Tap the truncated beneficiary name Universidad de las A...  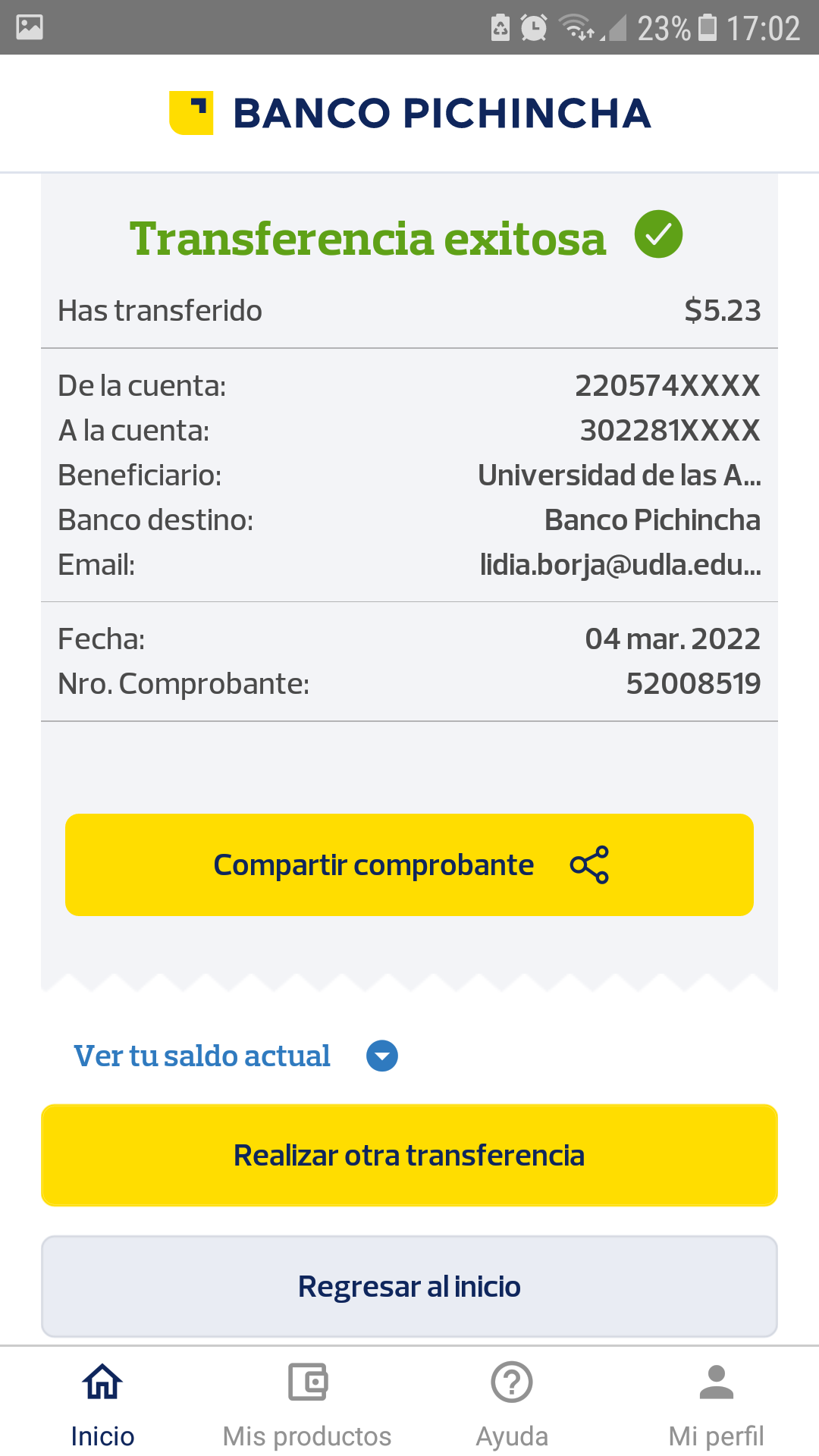tap(619, 475)
